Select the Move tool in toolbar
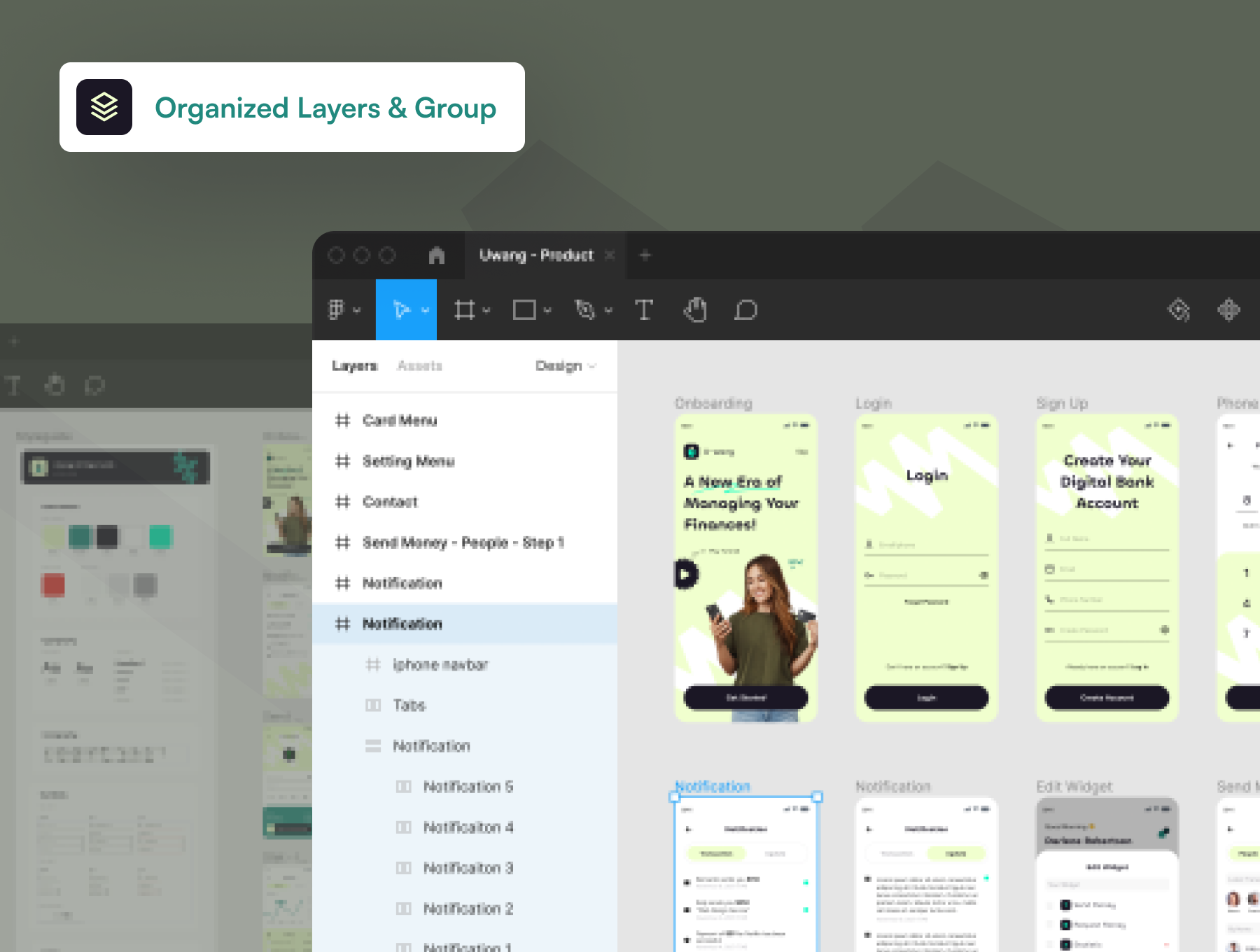The image size is (1260, 952). click(401, 309)
